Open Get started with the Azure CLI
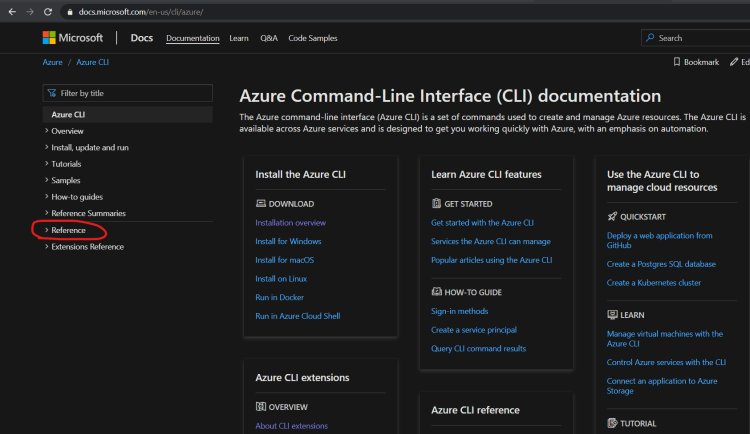The height and width of the screenshot is (434, 750). [482, 223]
